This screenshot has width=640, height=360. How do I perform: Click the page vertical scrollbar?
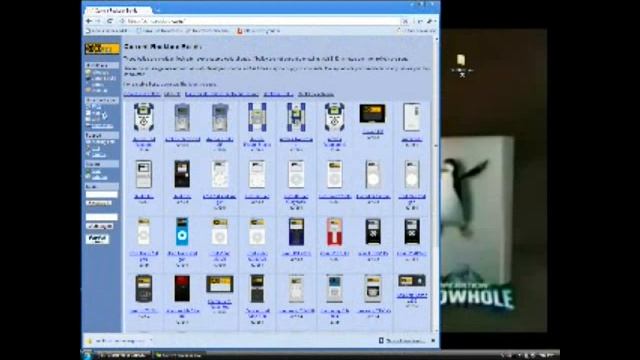pos(436,184)
